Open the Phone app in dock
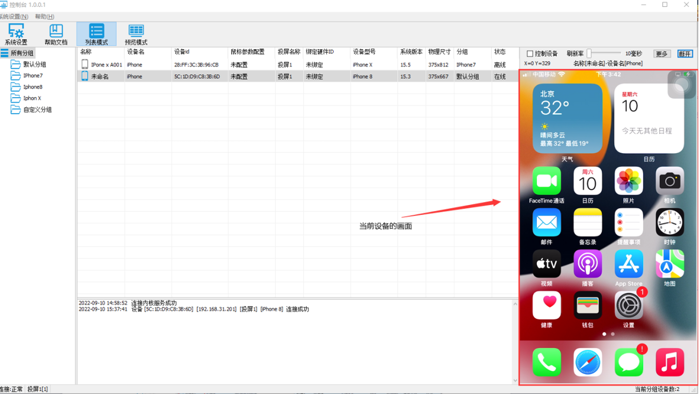Image resolution: width=699 pixels, height=394 pixels. [547, 362]
